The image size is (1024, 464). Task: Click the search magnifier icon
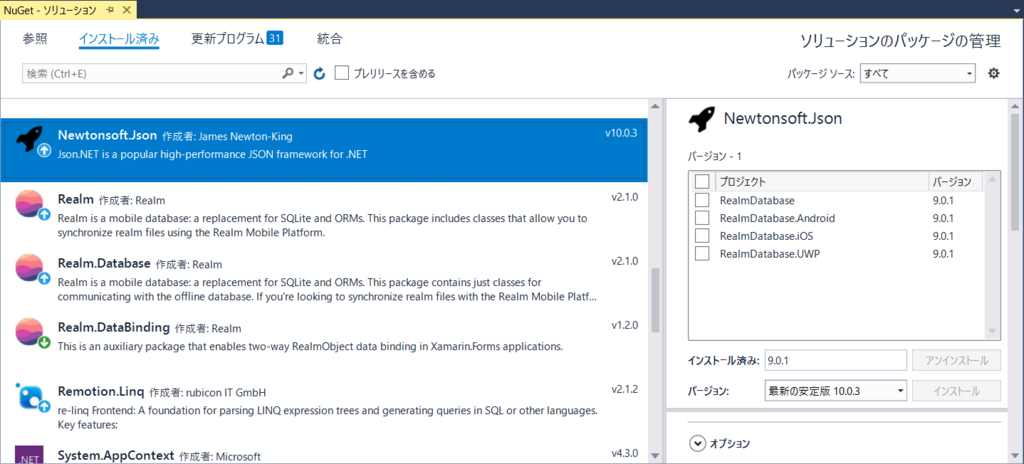(x=288, y=73)
